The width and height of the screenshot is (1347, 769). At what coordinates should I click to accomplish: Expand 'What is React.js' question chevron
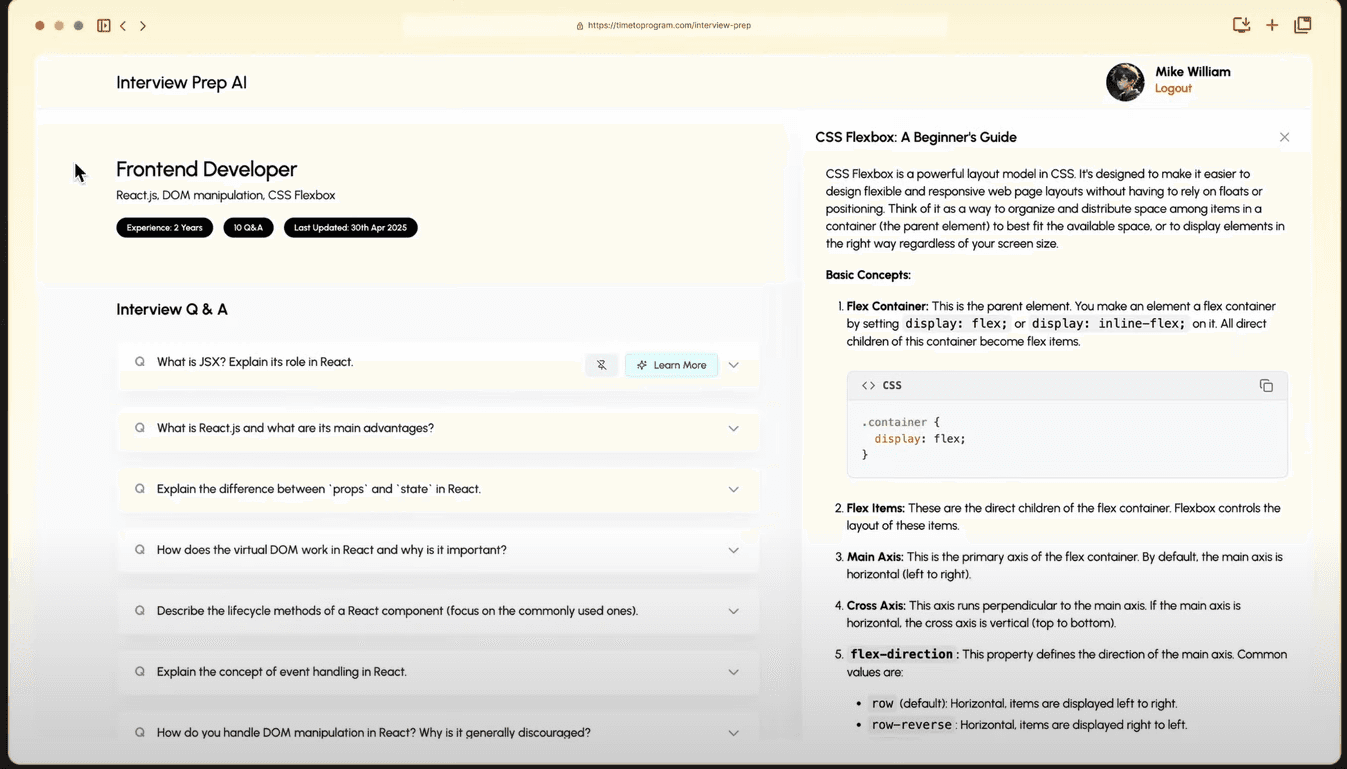click(734, 429)
